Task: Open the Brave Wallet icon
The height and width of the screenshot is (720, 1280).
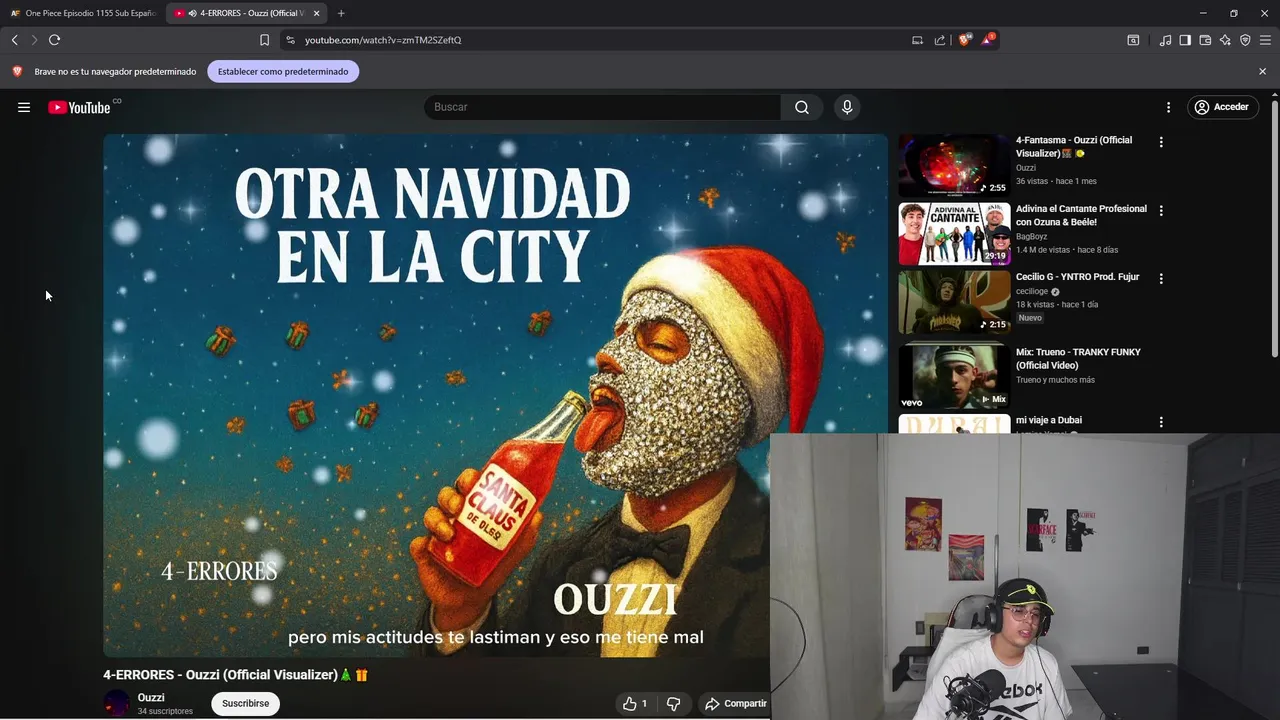Action: (1205, 40)
